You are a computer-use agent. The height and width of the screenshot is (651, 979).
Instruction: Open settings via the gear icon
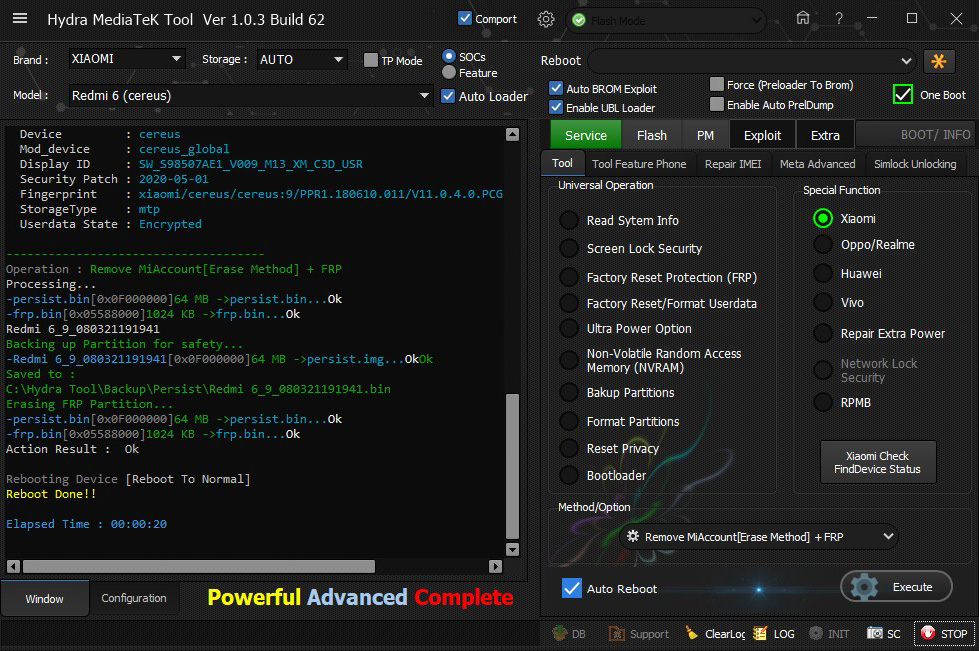(545, 19)
